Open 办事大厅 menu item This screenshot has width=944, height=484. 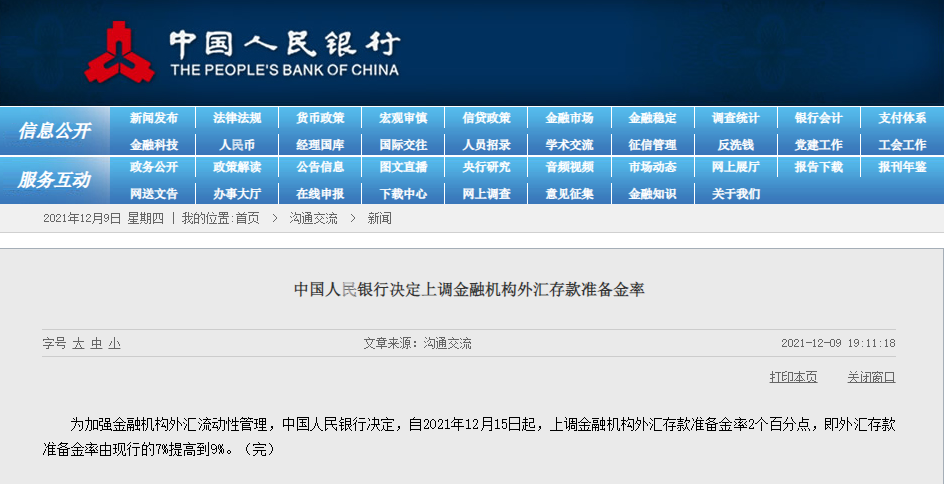(237, 194)
